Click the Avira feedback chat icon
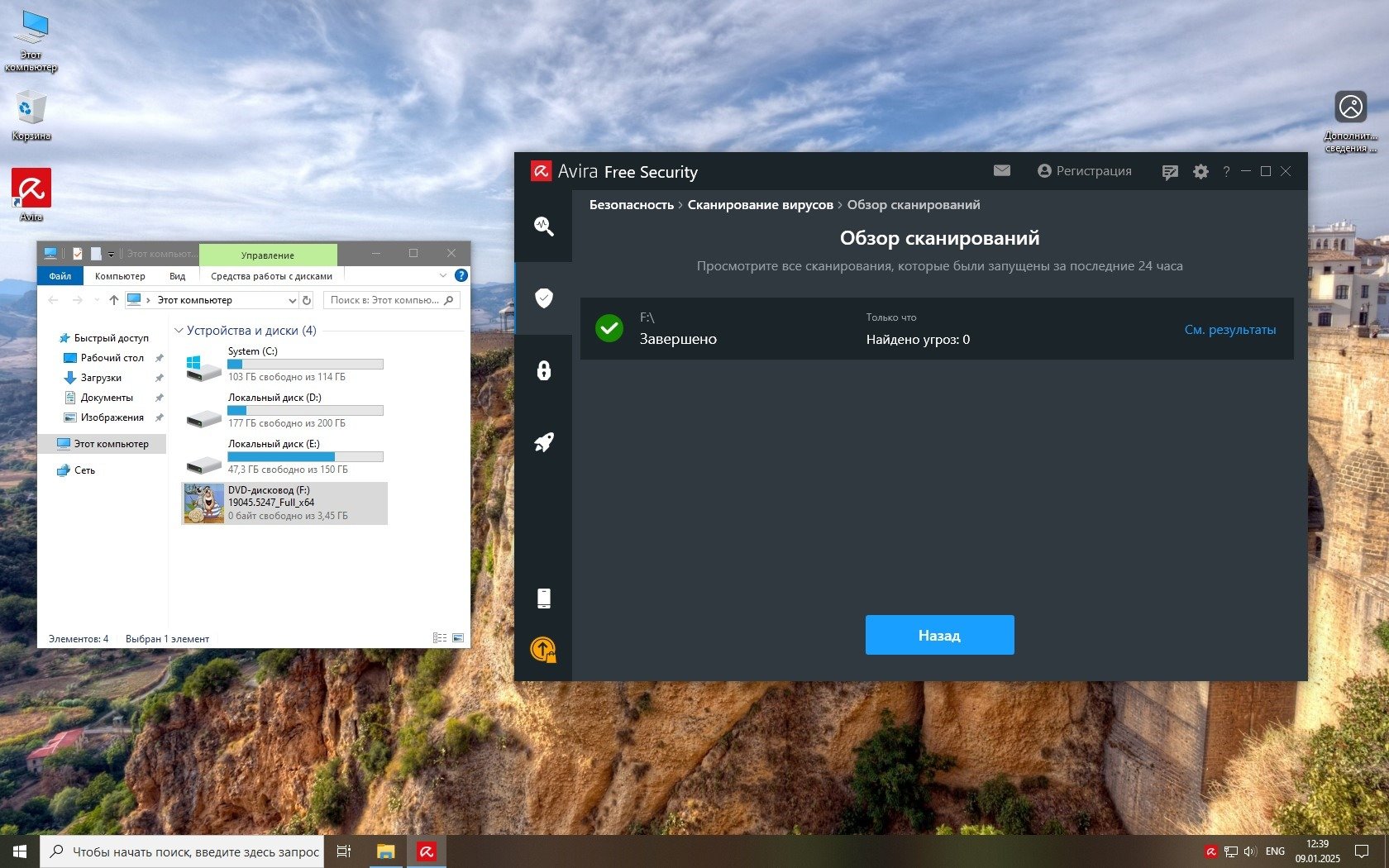 1169,172
